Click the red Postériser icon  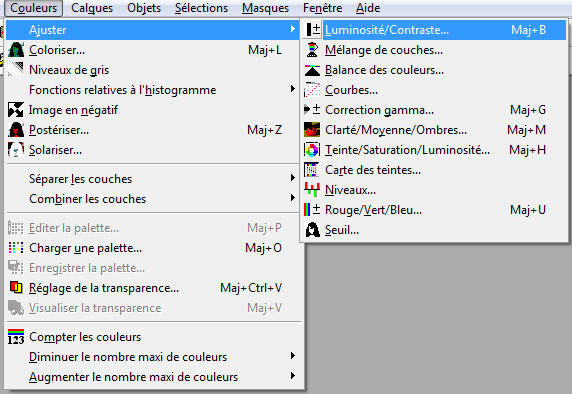(16, 130)
